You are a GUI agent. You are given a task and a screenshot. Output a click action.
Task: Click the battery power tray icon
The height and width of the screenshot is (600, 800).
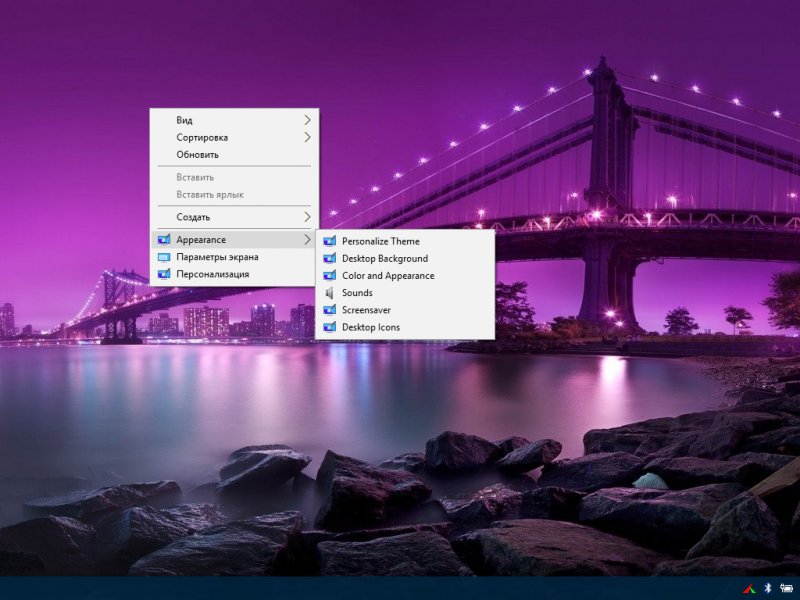pos(786,588)
